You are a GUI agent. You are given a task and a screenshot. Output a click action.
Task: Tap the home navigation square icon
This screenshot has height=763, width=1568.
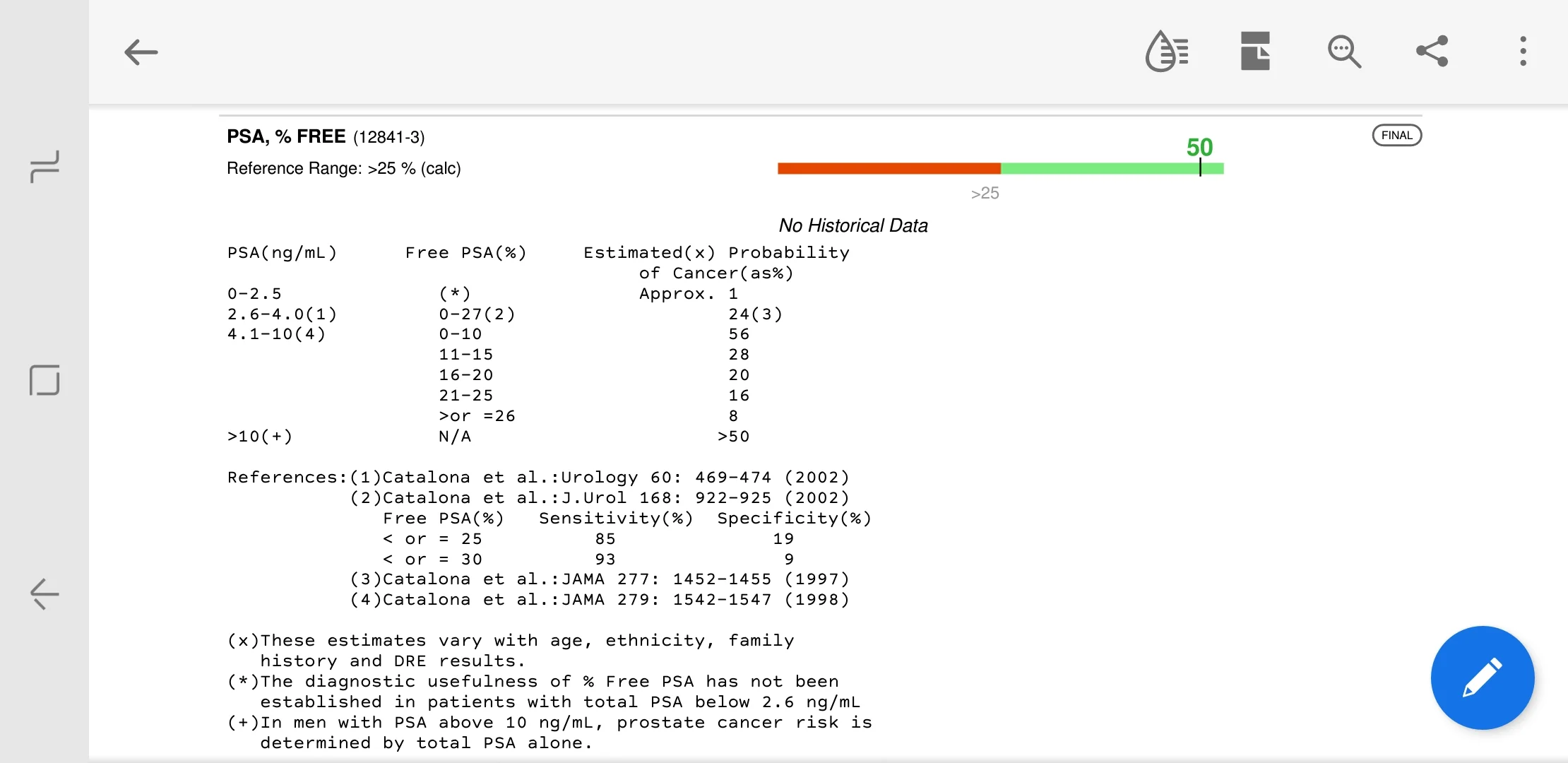pos(44,380)
